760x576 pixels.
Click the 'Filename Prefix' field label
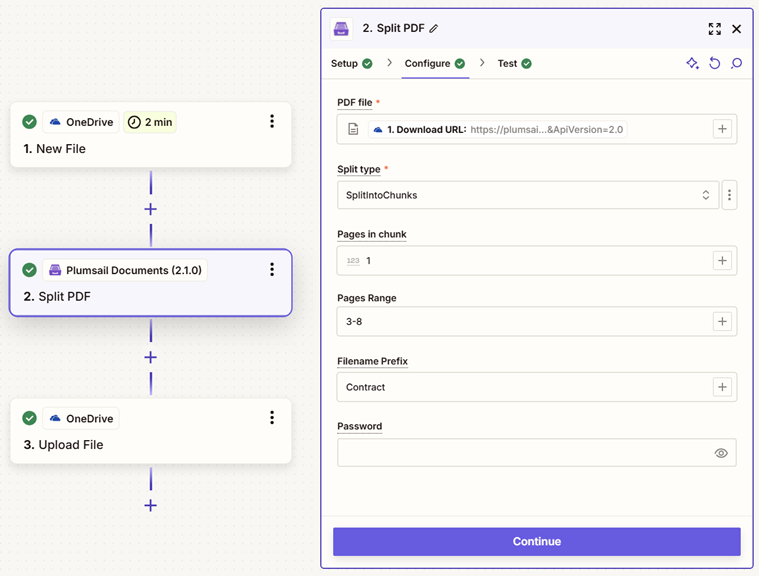(372, 361)
